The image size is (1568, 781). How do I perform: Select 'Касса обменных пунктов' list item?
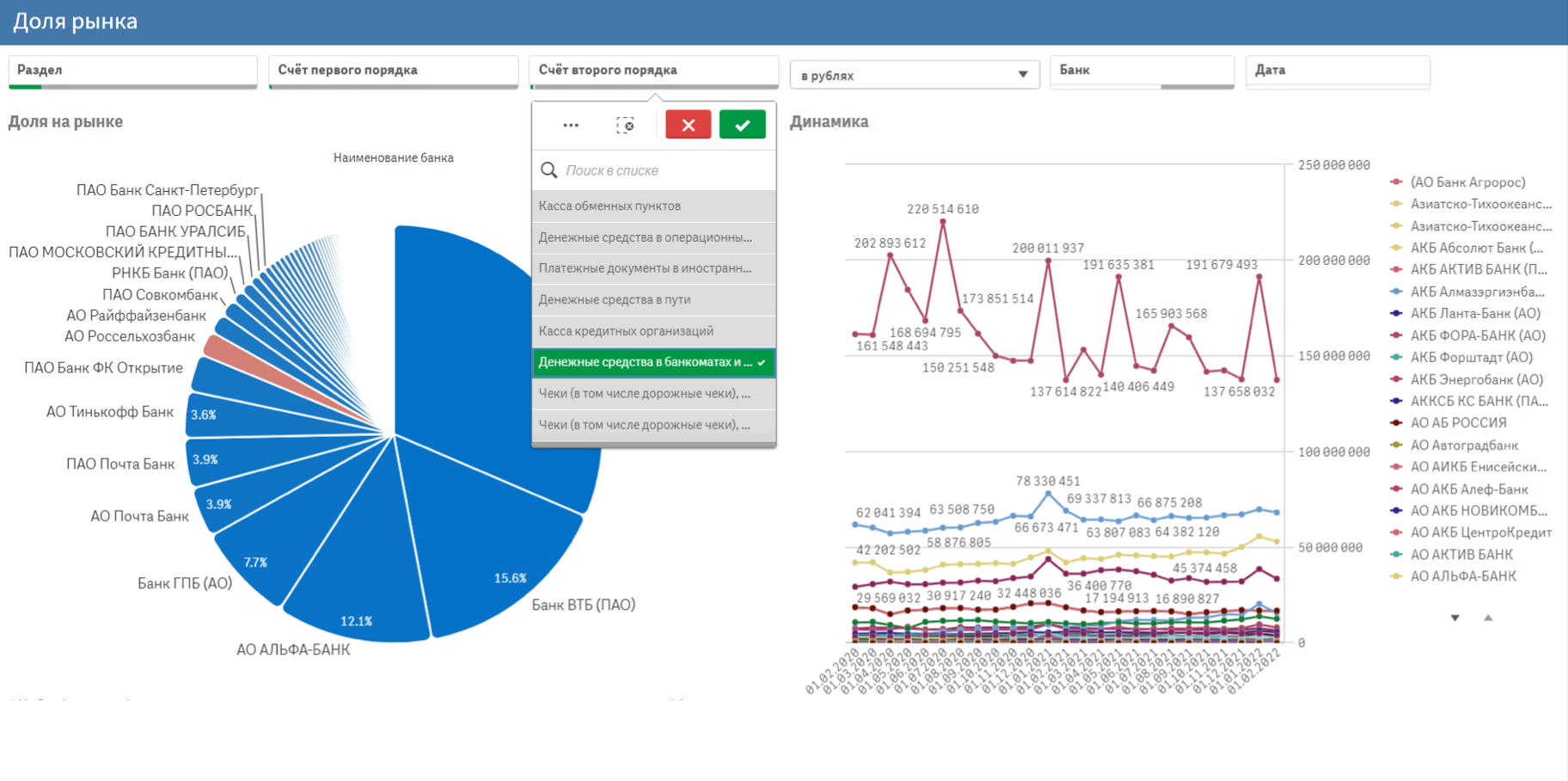pyautogui.click(x=653, y=206)
